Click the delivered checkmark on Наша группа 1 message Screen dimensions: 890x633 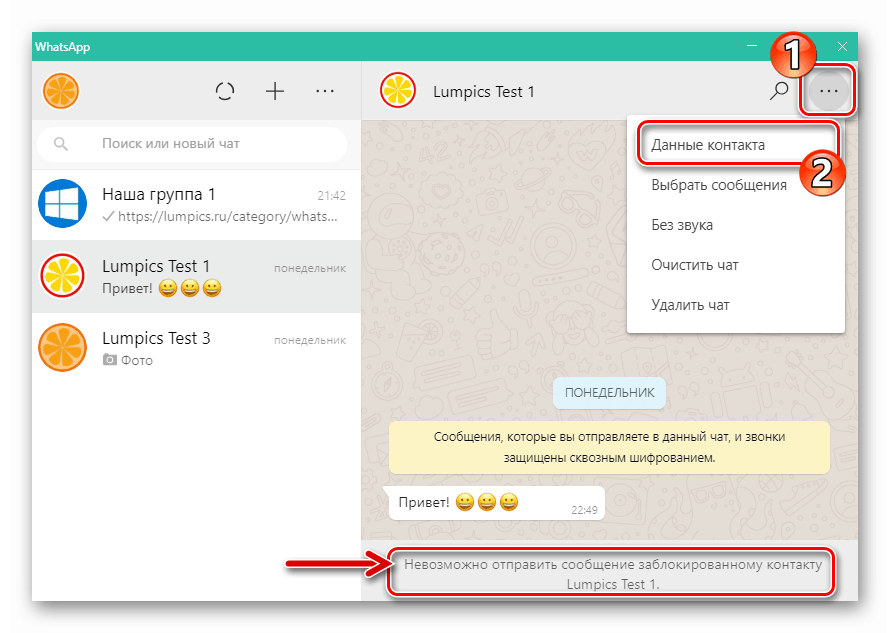(106, 219)
